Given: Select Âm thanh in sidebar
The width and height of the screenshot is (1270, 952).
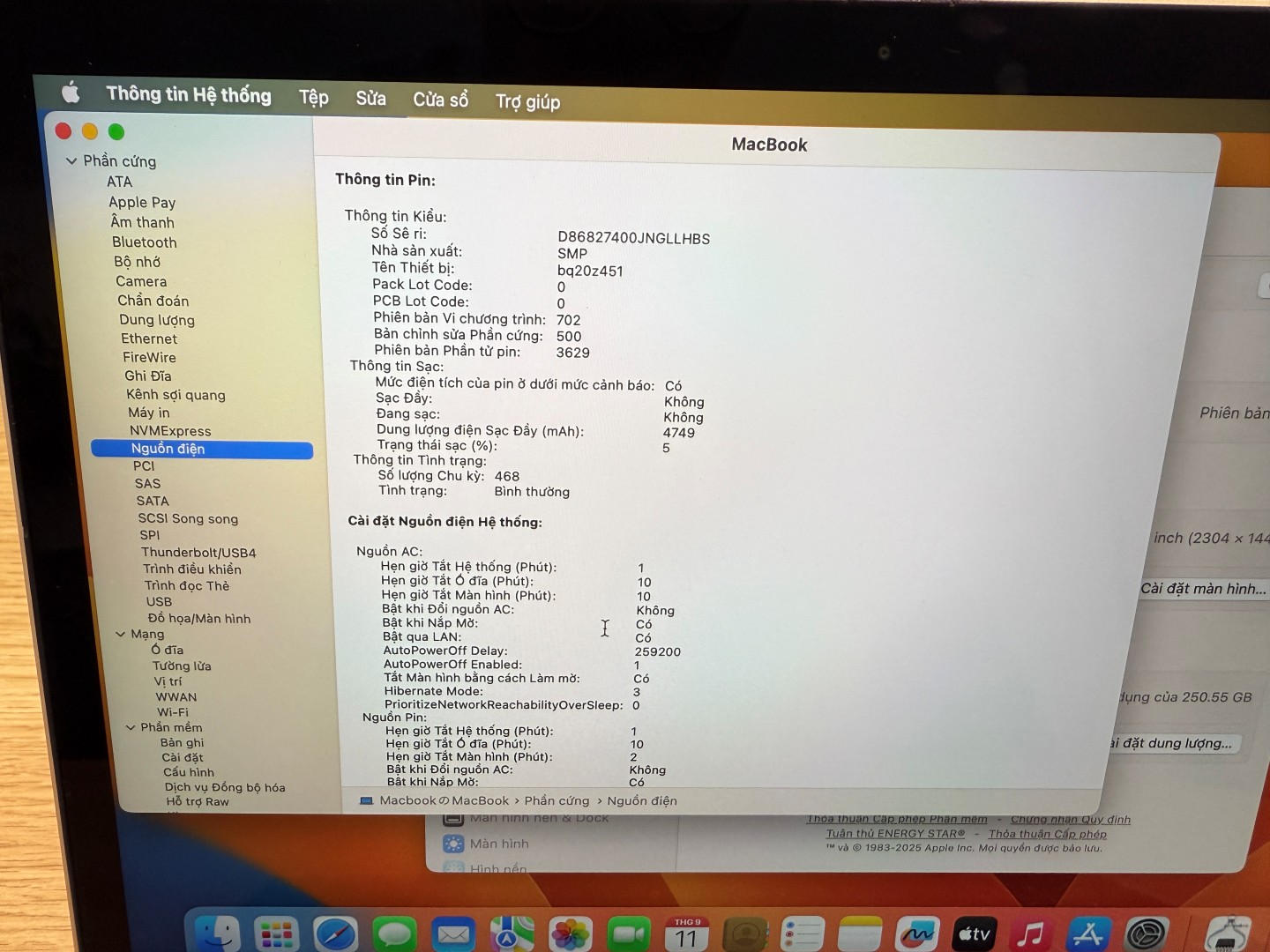Looking at the screenshot, I should pos(142,222).
